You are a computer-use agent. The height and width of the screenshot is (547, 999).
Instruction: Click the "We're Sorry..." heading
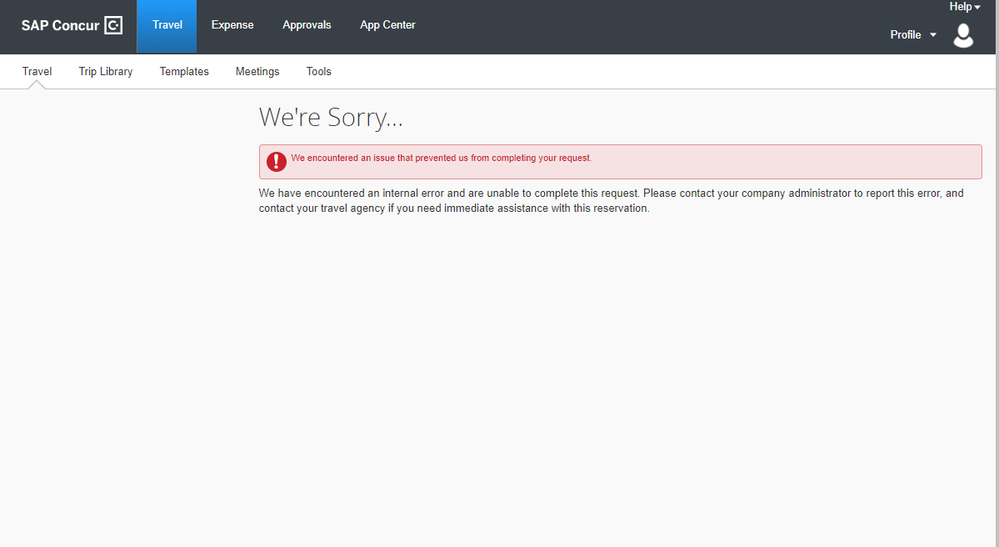331,117
